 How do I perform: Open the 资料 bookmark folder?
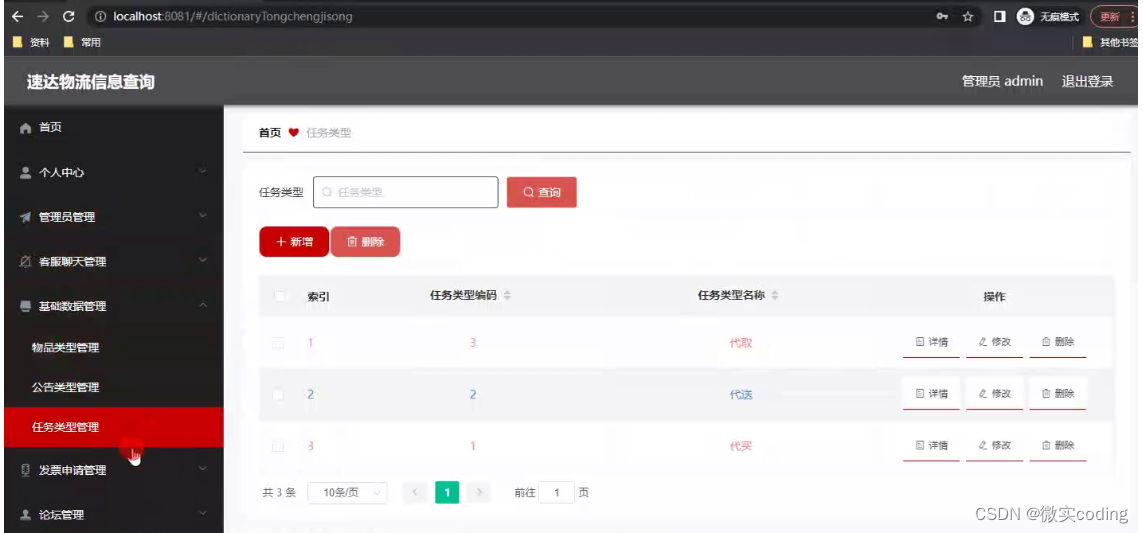(31, 42)
